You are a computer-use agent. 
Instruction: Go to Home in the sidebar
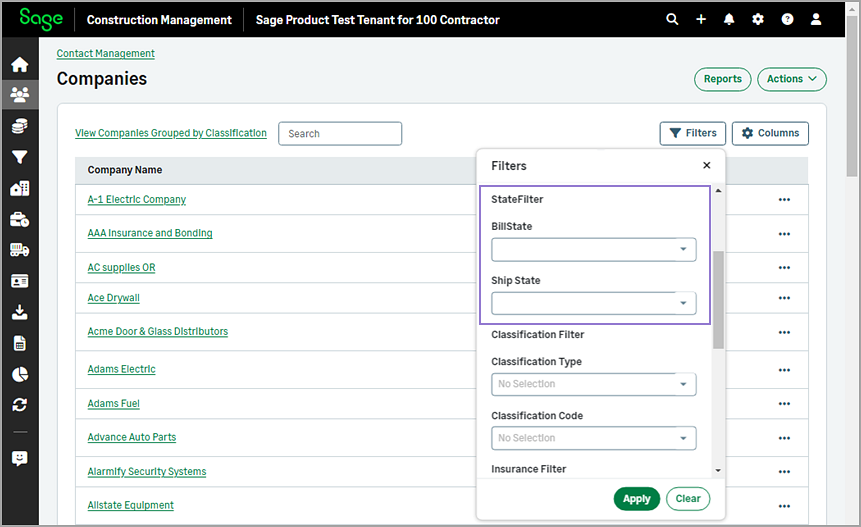(x=20, y=64)
